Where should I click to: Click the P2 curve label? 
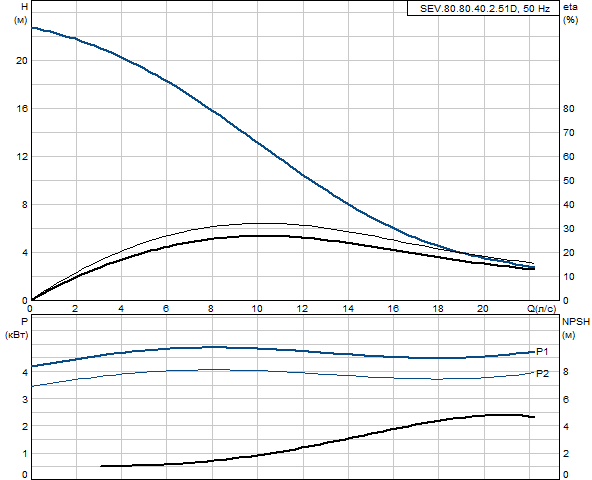[x=542, y=374]
